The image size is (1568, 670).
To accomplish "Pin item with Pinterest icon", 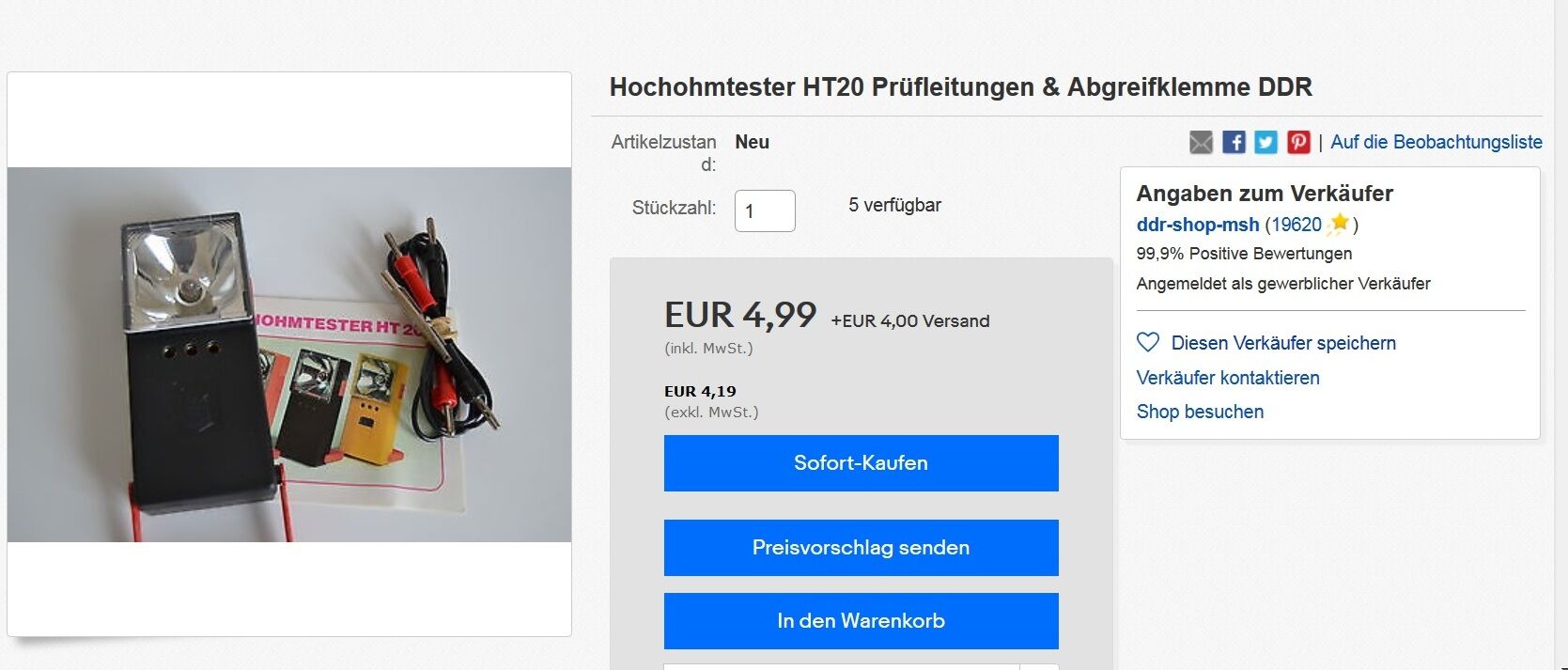I will pos(1298,142).
